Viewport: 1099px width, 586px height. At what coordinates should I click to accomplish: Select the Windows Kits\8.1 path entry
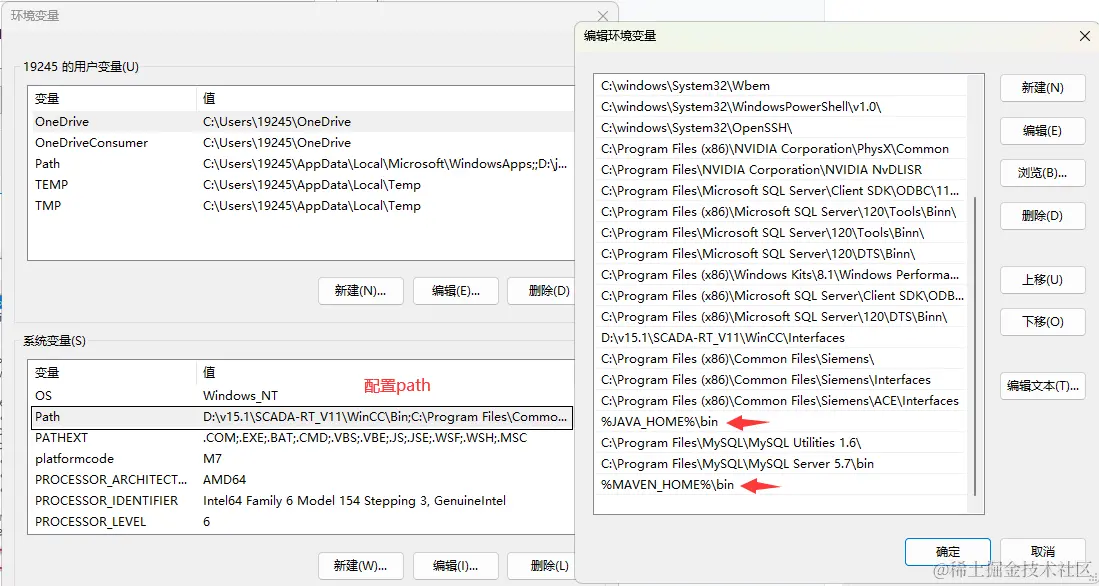click(x=780, y=275)
